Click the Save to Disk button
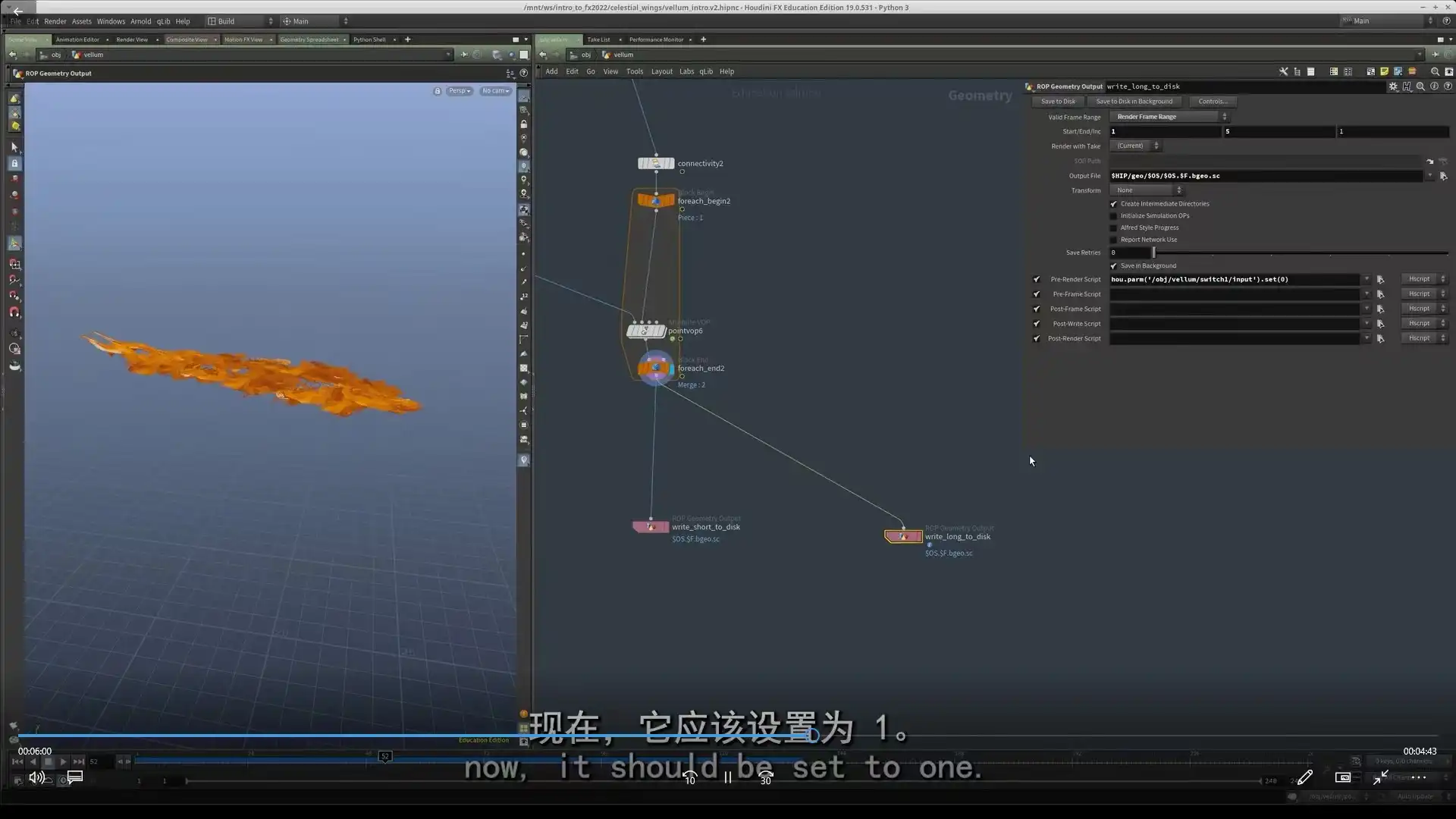1456x819 pixels. tap(1058, 102)
